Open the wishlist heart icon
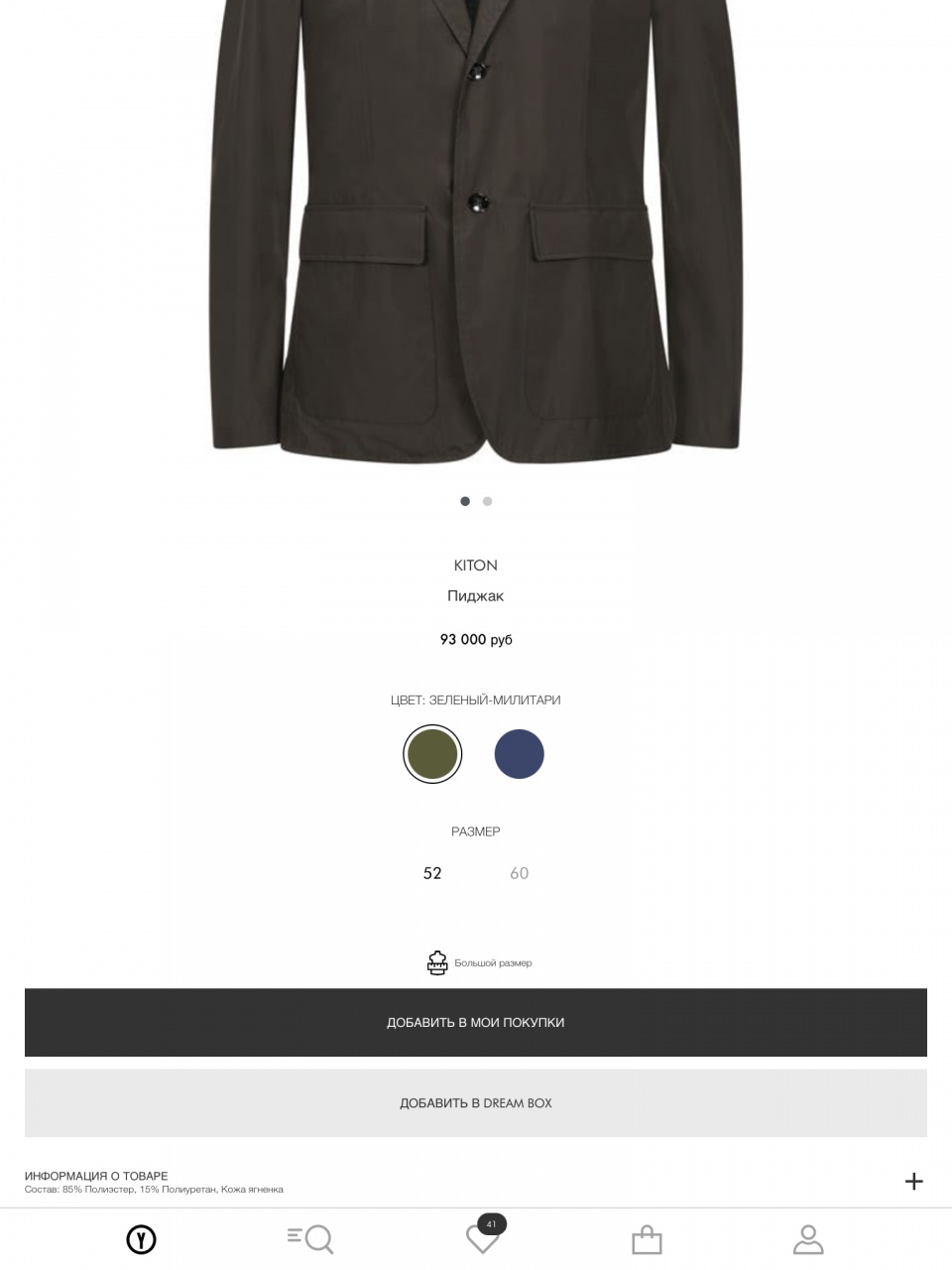The height and width of the screenshot is (1270, 952). click(482, 1240)
